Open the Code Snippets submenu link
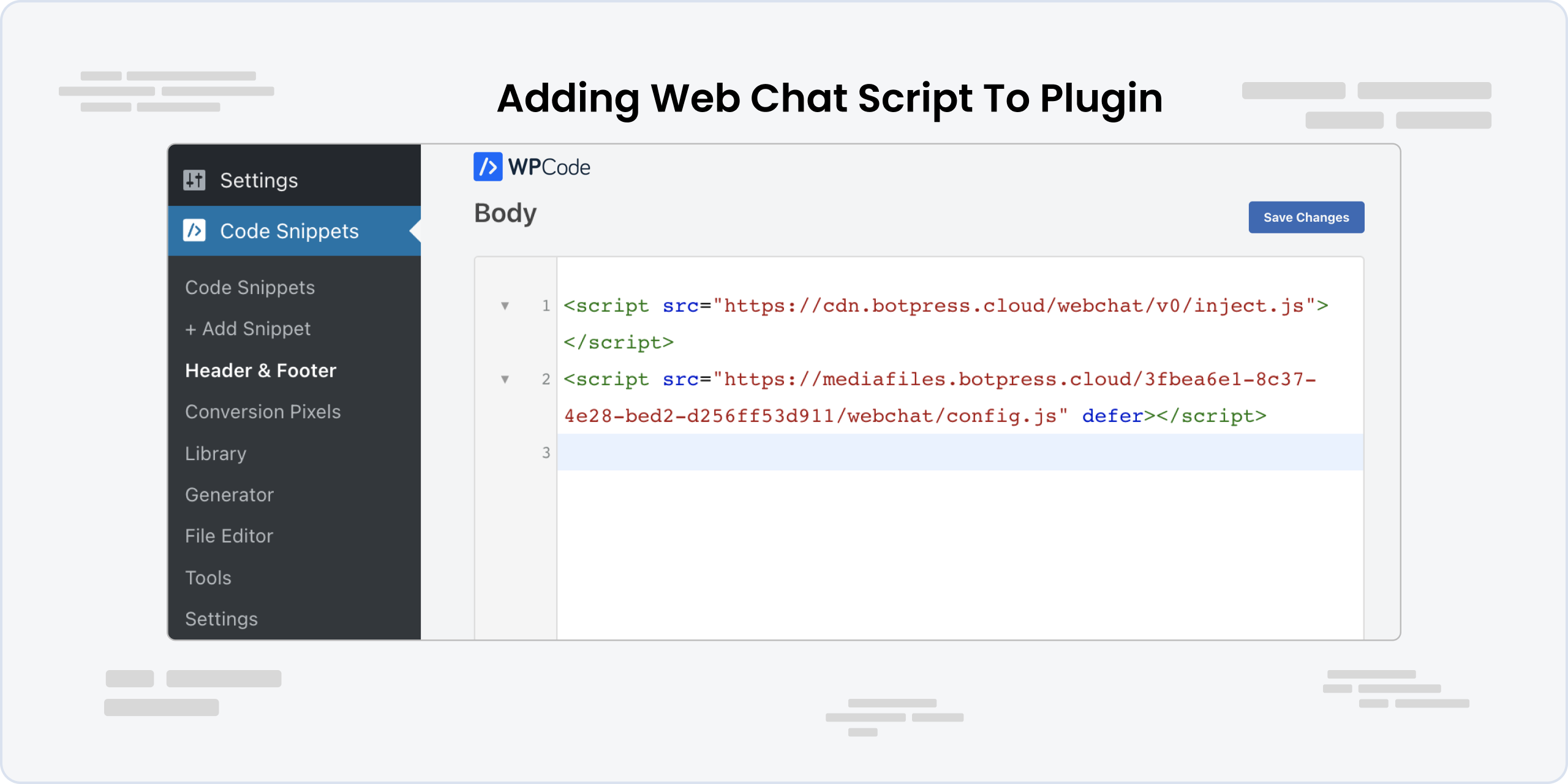1568x784 pixels. click(x=250, y=287)
